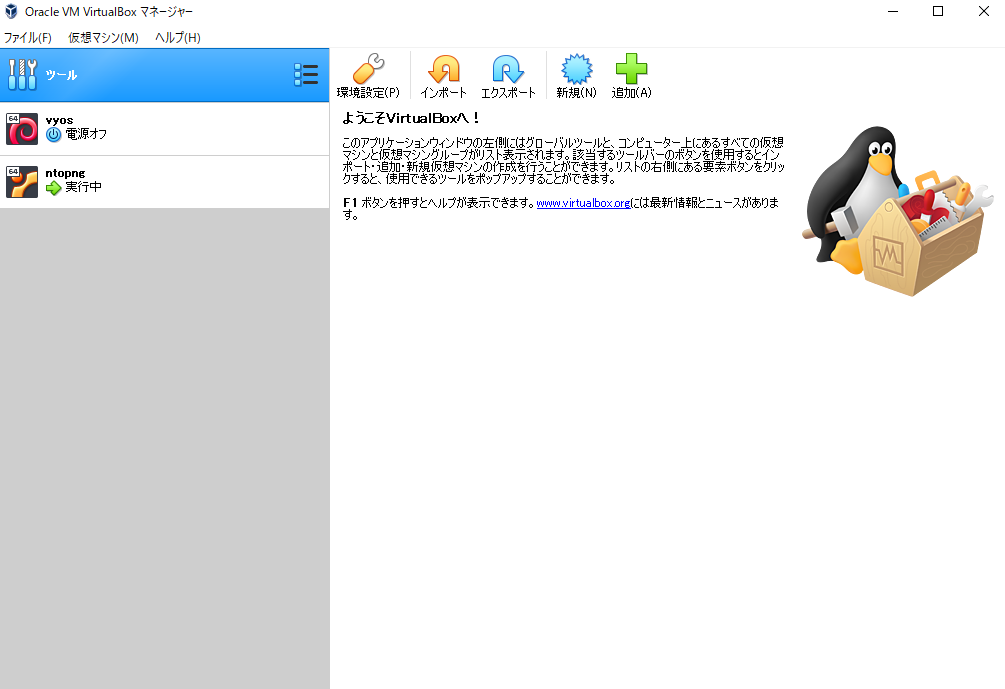Click the エクスポート export appliance icon
Viewport: 1005px width, 689px height.
coord(508,69)
